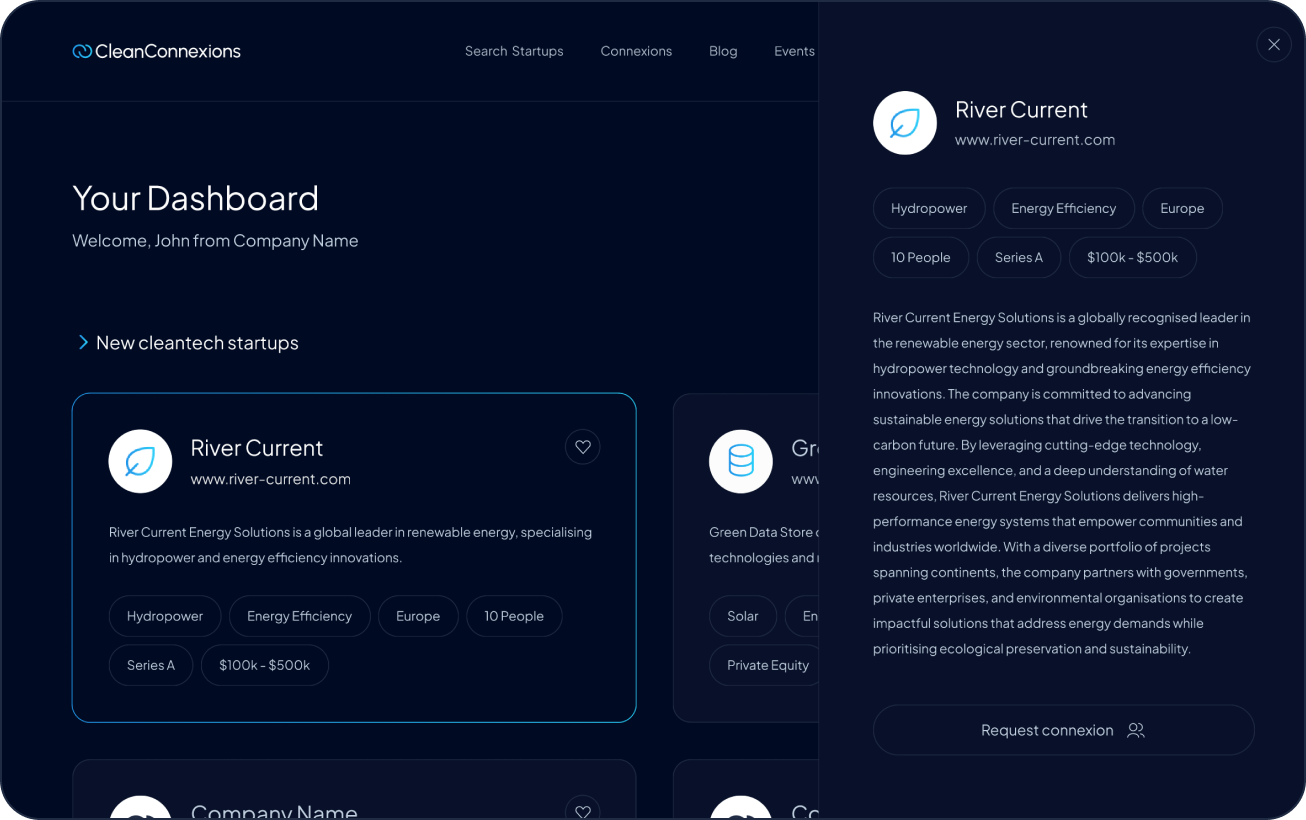
Task: Go to Connexions menu item
Action: pyautogui.click(x=636, y=51)
